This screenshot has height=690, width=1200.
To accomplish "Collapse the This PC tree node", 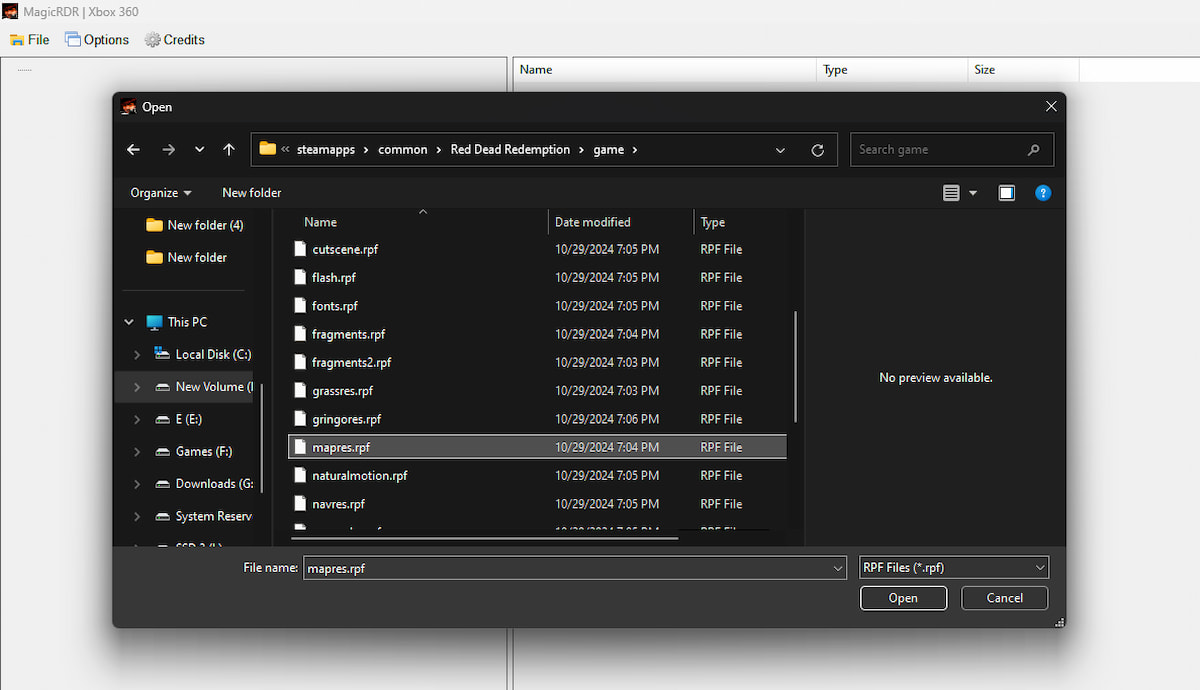I will tap(128, 321).
